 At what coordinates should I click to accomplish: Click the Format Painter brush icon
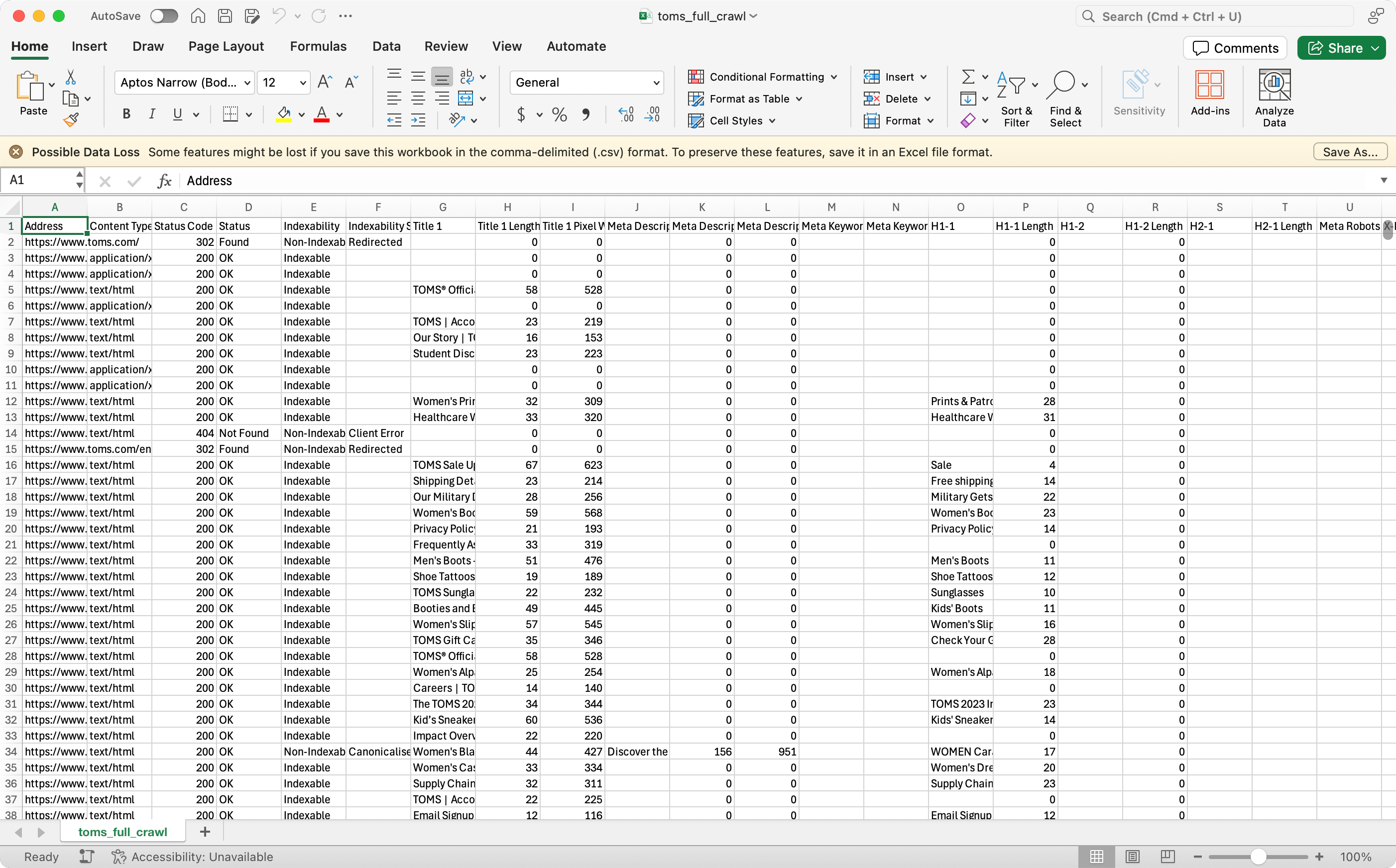point(71,120)
